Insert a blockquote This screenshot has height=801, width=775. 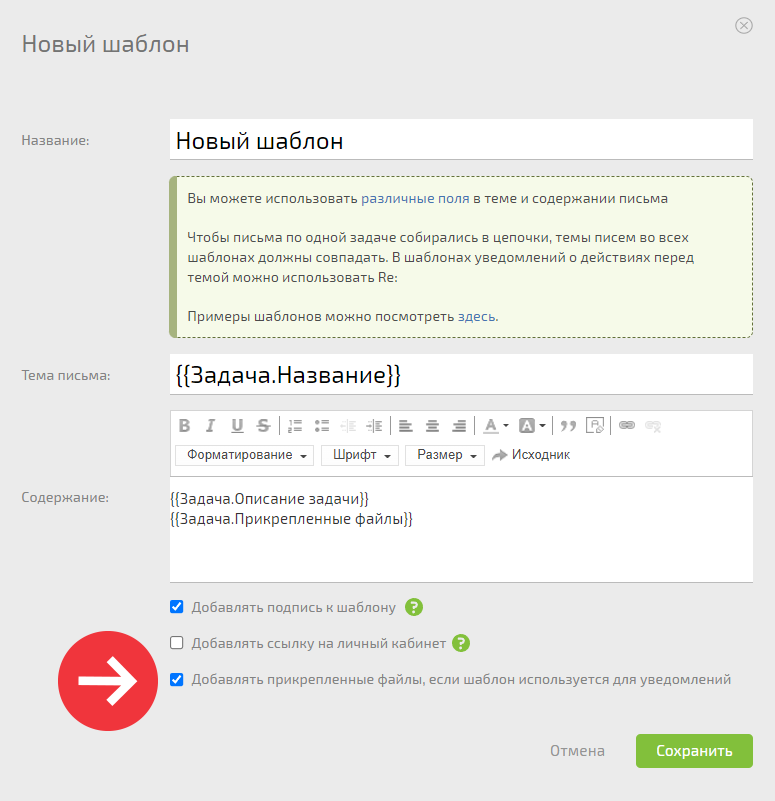(x=568, y=425)
